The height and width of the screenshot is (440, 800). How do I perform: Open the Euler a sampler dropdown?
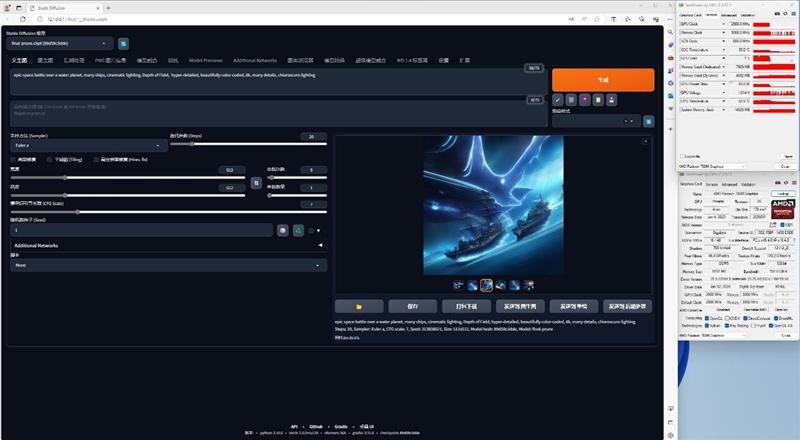[x=85, y=145]
